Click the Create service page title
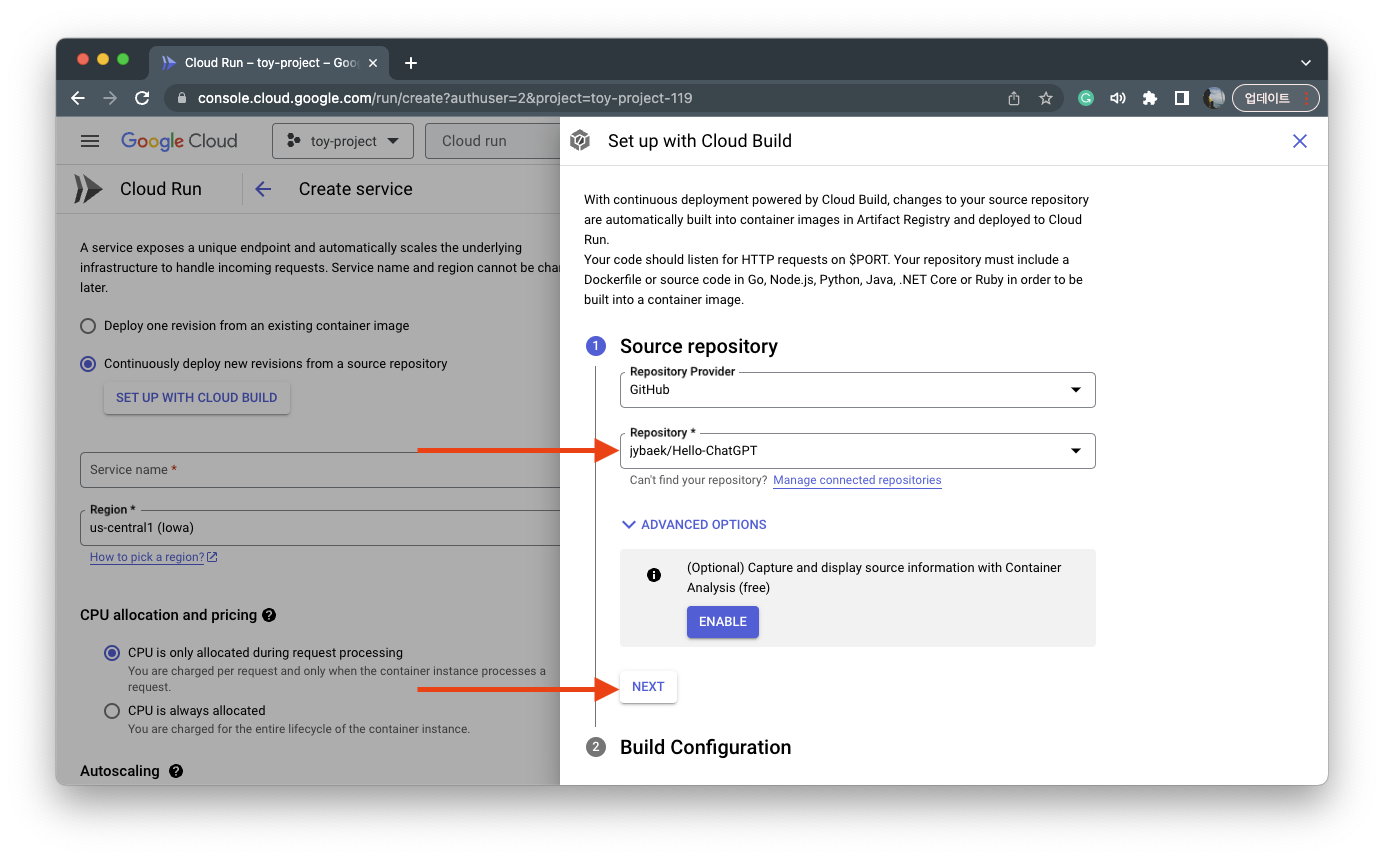This screenshot has height=859, width=1384. click(x=356, y=189)
